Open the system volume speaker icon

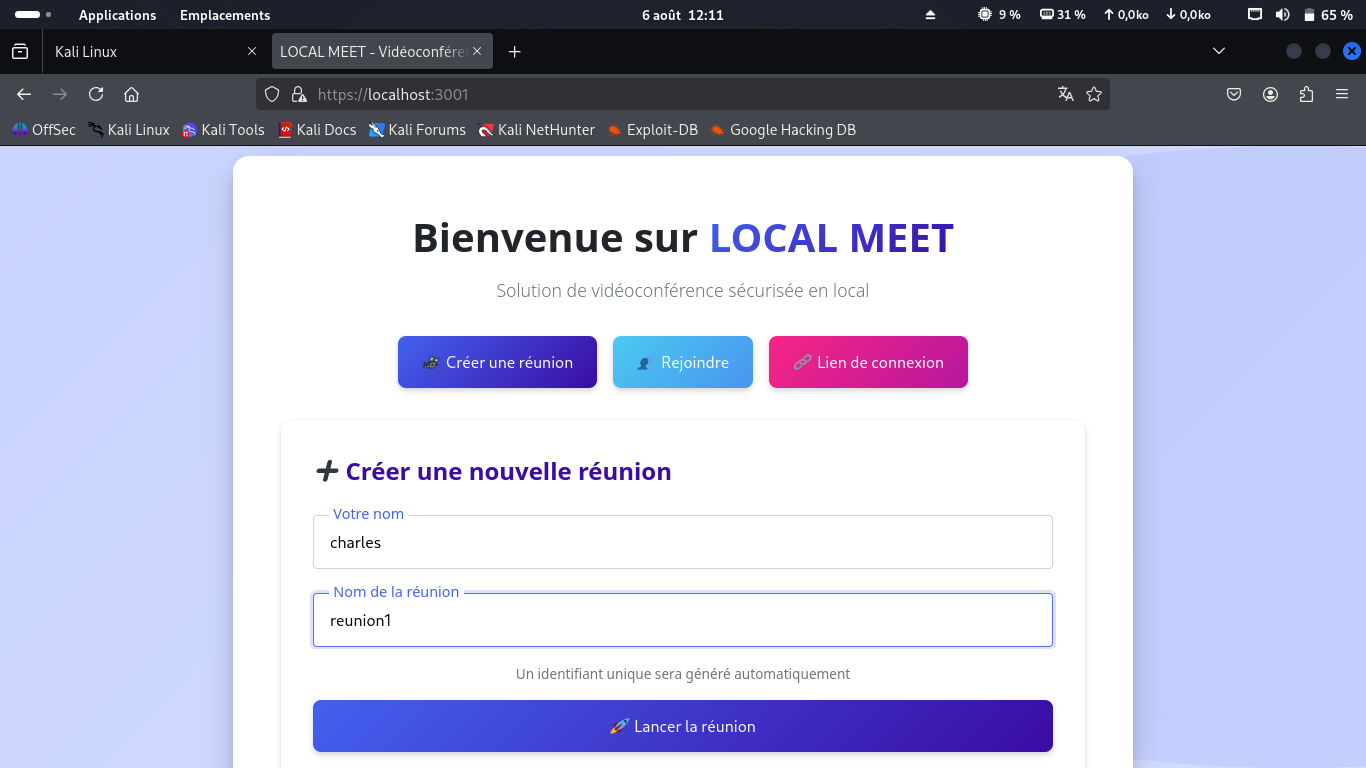(1282, 15)
